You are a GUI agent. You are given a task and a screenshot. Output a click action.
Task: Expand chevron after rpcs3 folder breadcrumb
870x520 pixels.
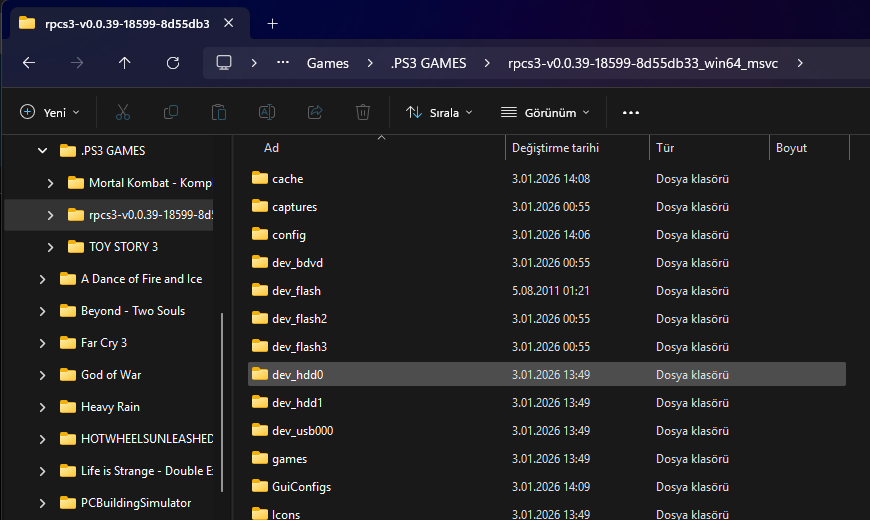(x=800, y=63)
